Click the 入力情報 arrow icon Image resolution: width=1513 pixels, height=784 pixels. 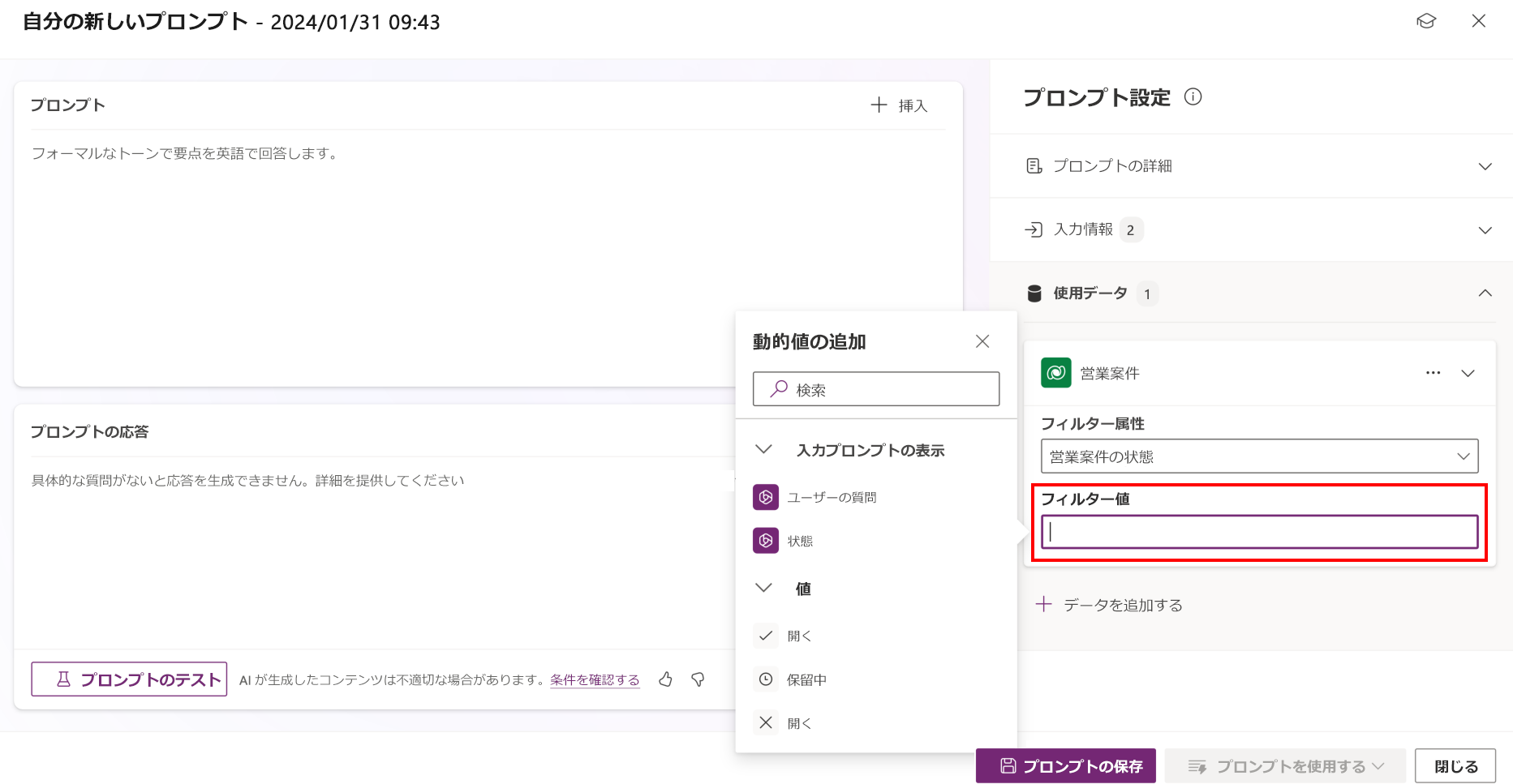[1034, 229]
